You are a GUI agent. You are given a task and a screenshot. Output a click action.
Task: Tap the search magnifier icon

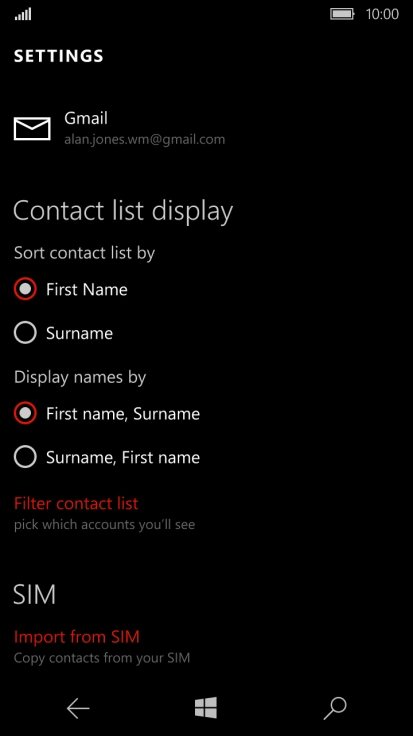[x=335, y=708]
